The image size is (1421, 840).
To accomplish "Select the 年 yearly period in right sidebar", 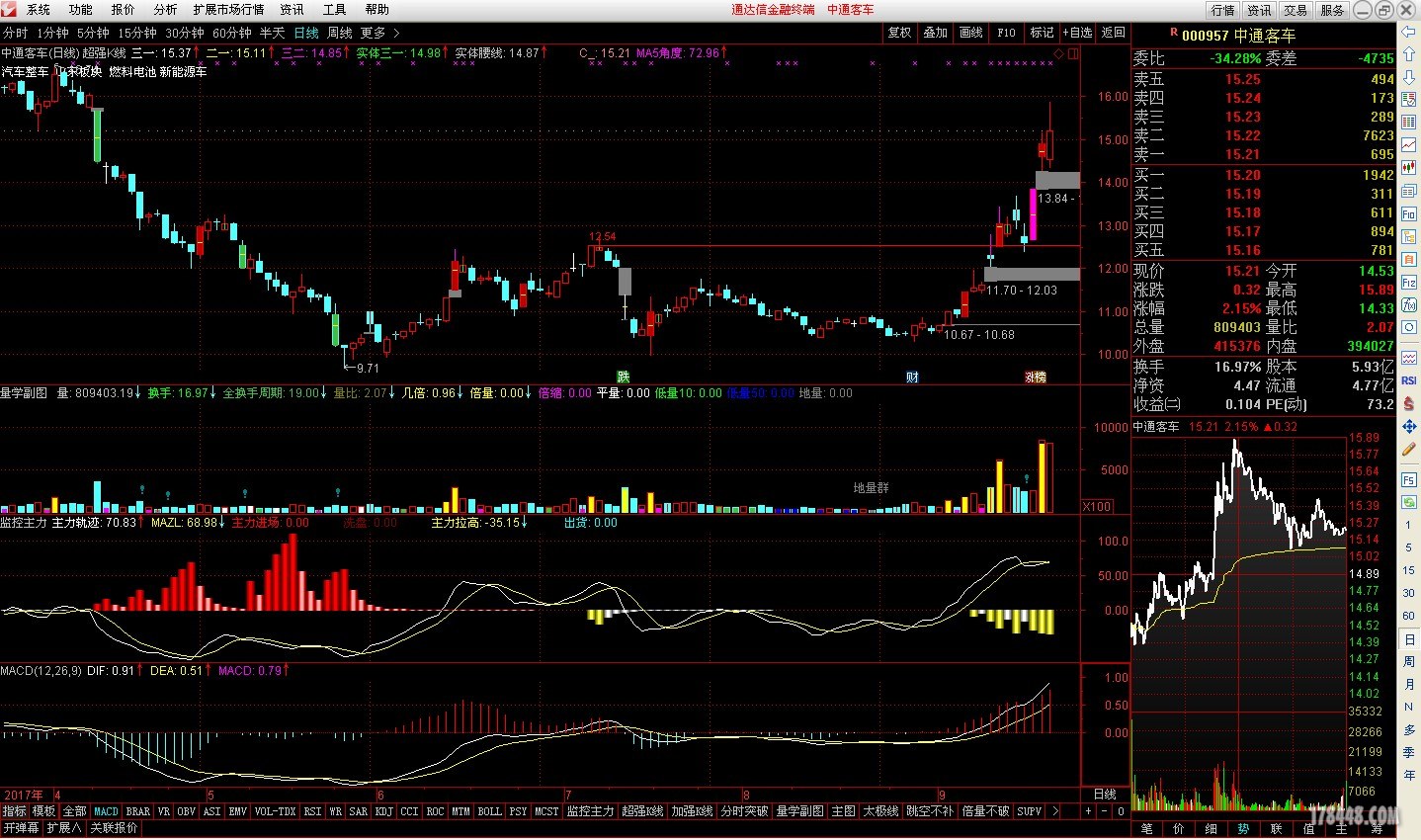I will [x=1409, y=775].
